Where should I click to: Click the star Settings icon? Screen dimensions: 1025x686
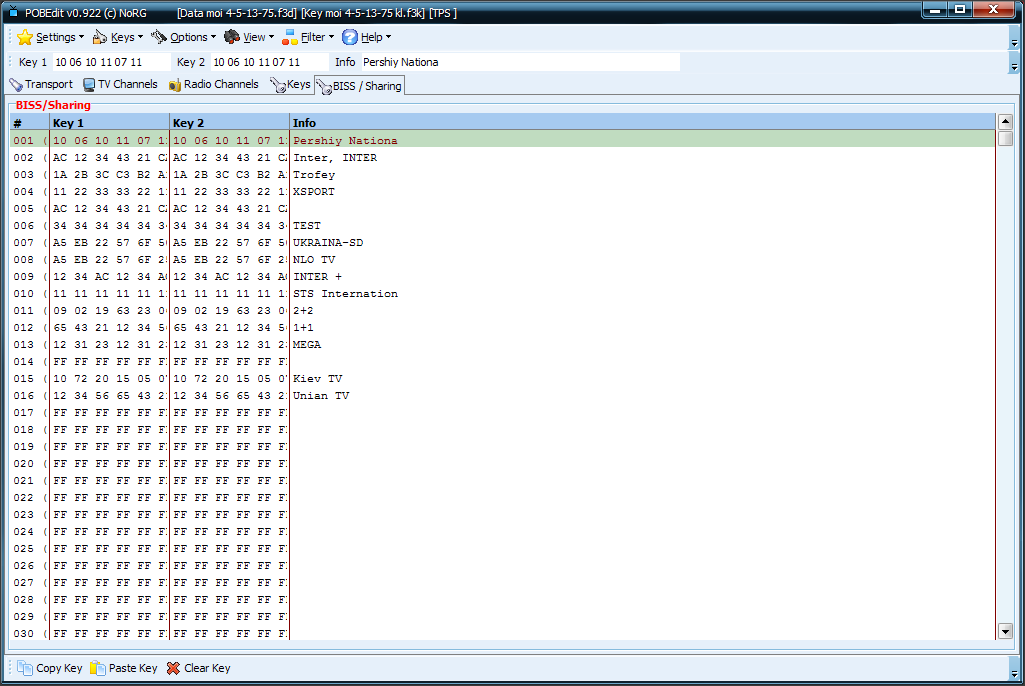tap(25, 37)
